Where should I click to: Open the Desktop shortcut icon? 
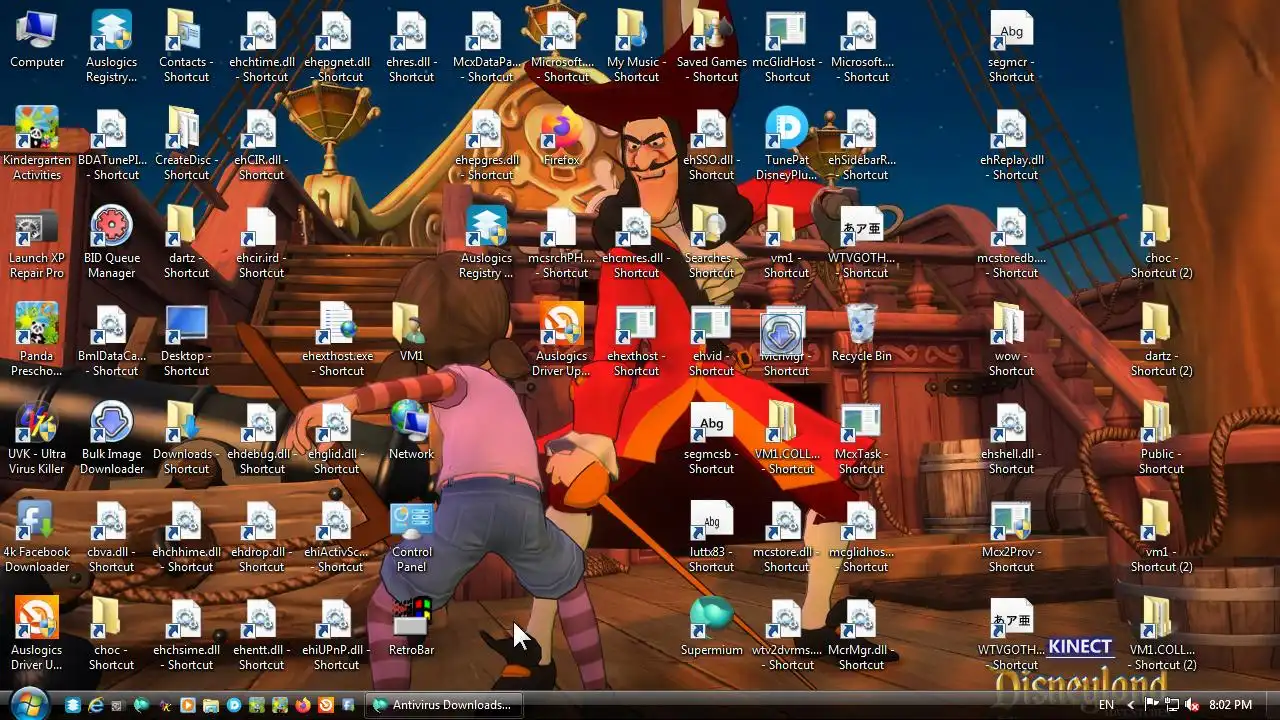tap(186, 341)
